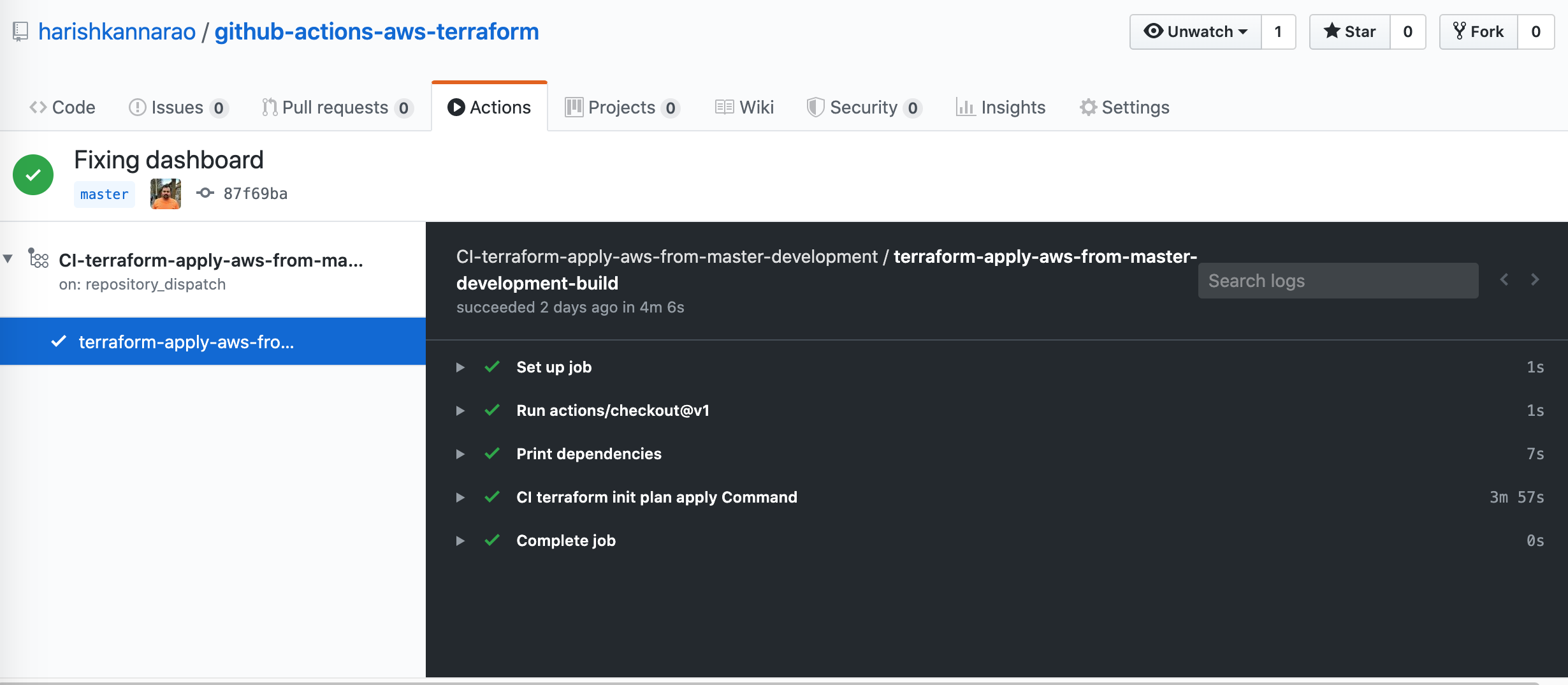1568x685 pixels.
Task: Select the Actions tab
Action: [490, 107]
